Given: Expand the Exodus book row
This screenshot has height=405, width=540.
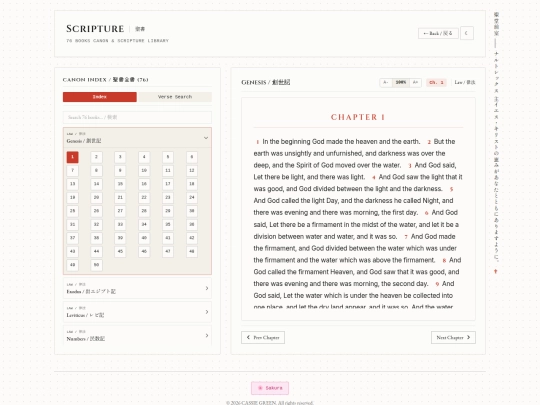Looking at the screenshot, I should pos(137,288).
